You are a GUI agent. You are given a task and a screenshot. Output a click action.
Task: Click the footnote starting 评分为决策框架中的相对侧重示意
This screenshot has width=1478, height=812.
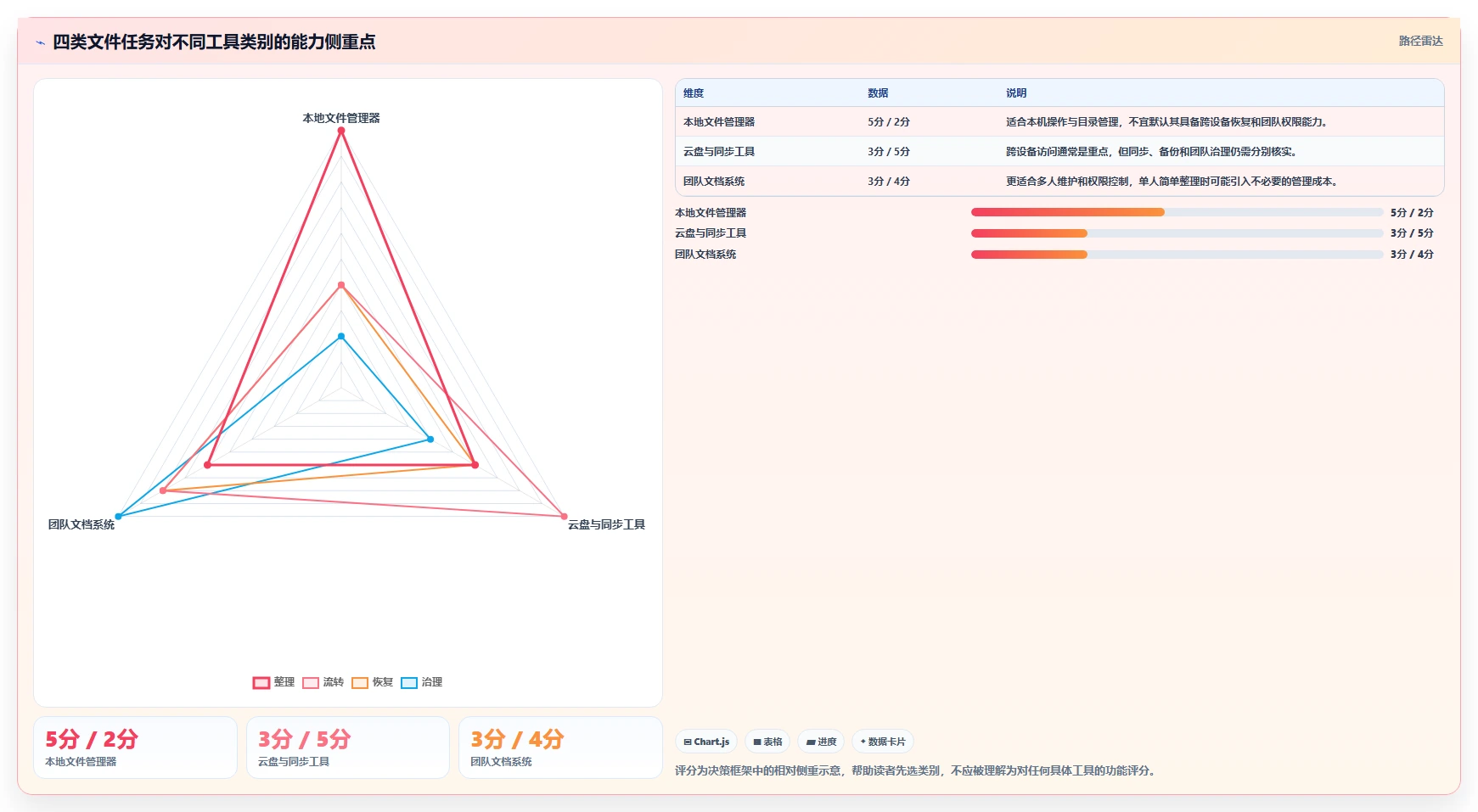pos(916,771)
